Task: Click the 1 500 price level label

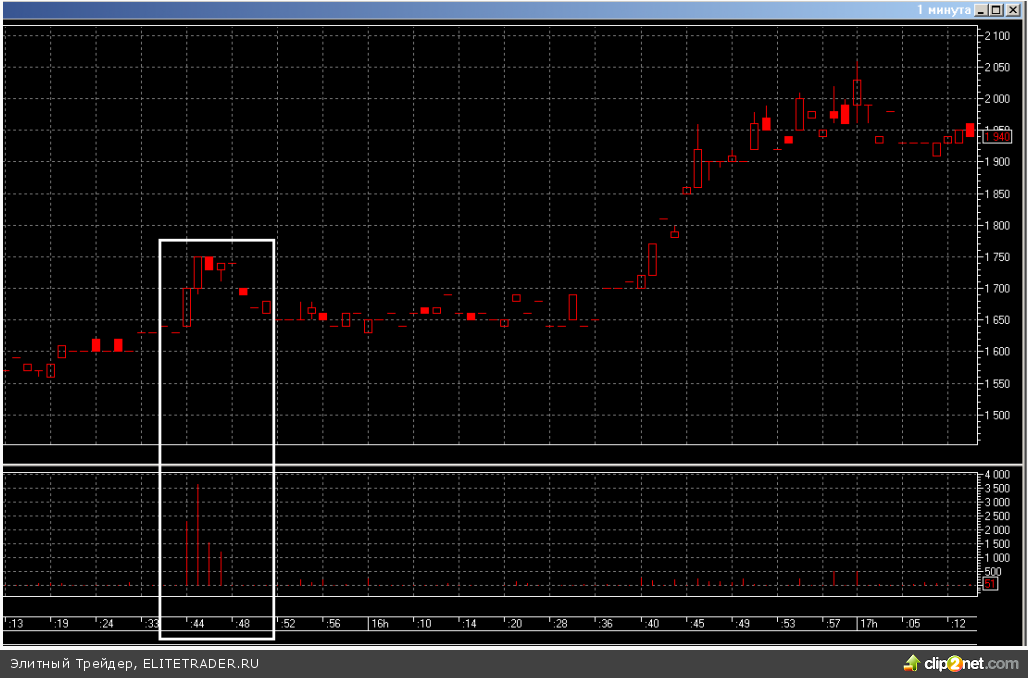Action: coord(999,415)
